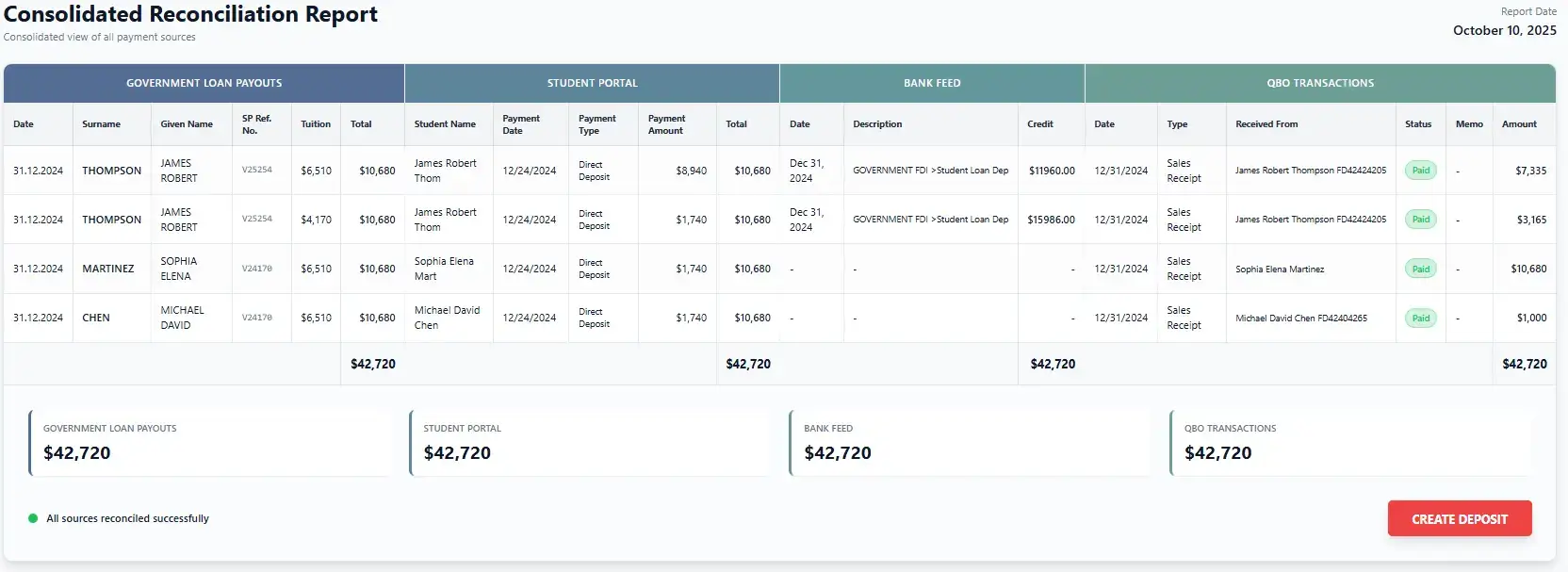
Task: Select the $15986.00 bank credit cell
Action: [1051, 220]
